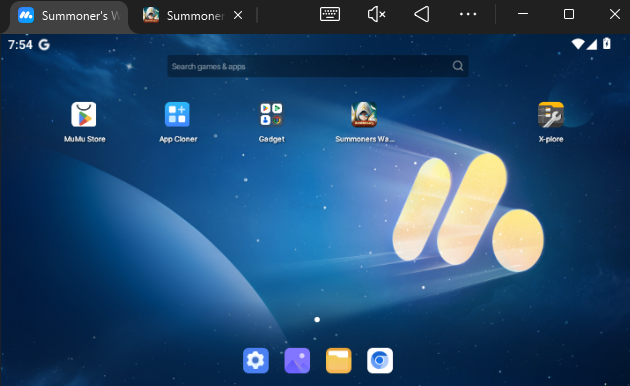Open the keyboard settings icon
This screenshot has height=386, width=630.
330,14
